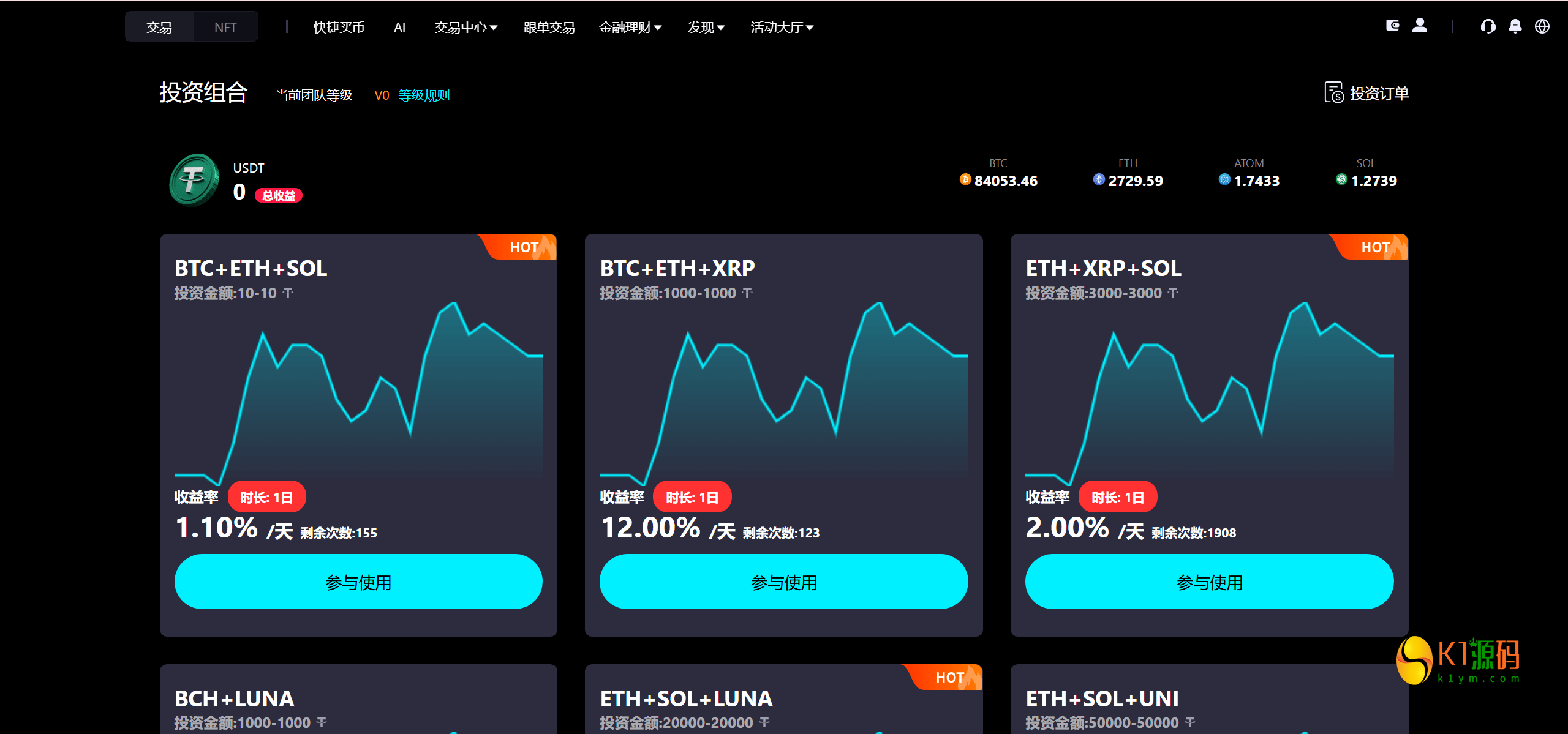Expand the 交易中心 dropdown menu
The width and height of the screenshot is (1568, 734).
click(x=466, y=27)
